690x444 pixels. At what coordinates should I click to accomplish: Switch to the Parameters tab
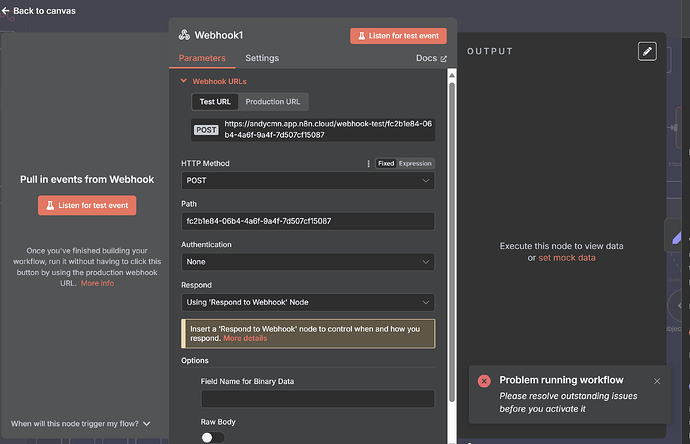(202, 58)
